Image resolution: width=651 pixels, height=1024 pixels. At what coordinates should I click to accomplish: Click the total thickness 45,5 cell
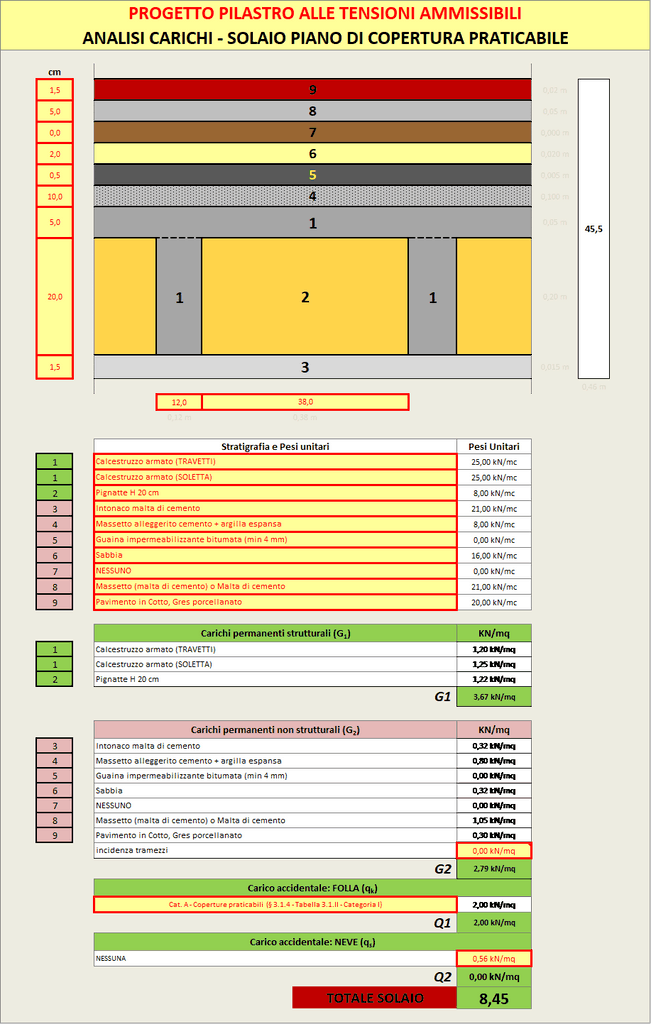593,229
